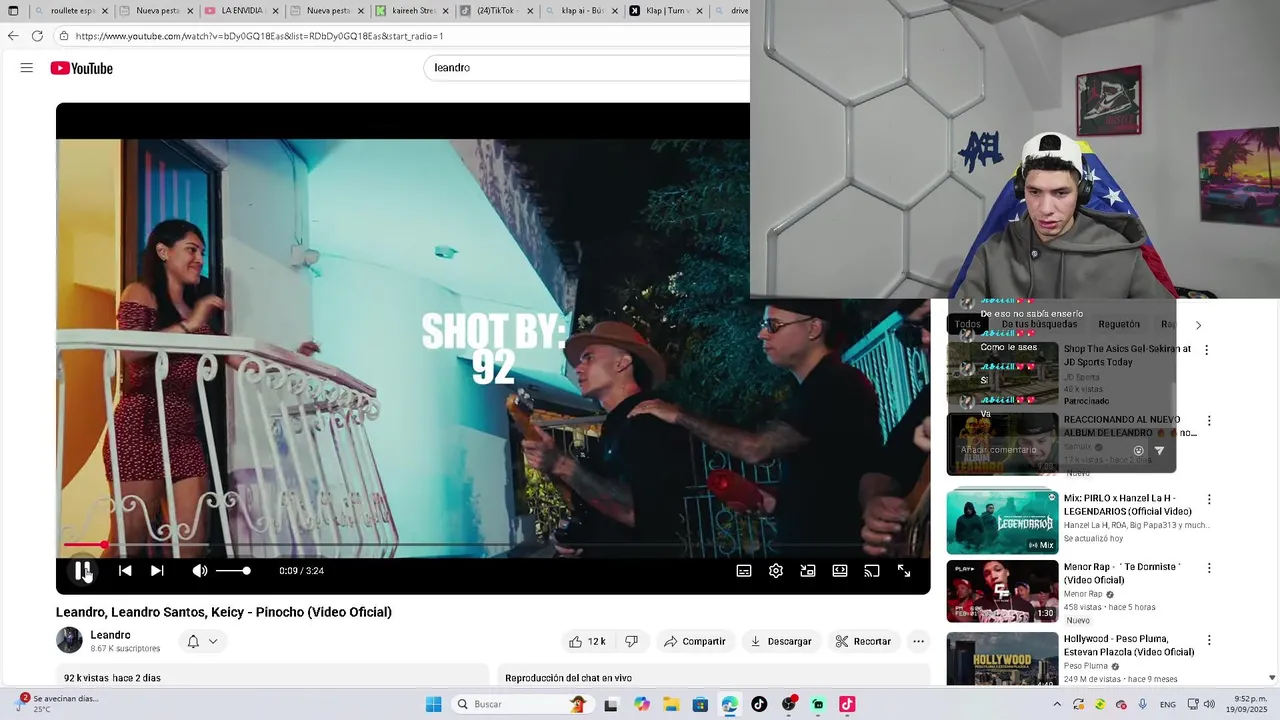Viewport: 1280px width, 720px height.
Task: Open Leandro channel avatar
Action: tap(69, 640)
